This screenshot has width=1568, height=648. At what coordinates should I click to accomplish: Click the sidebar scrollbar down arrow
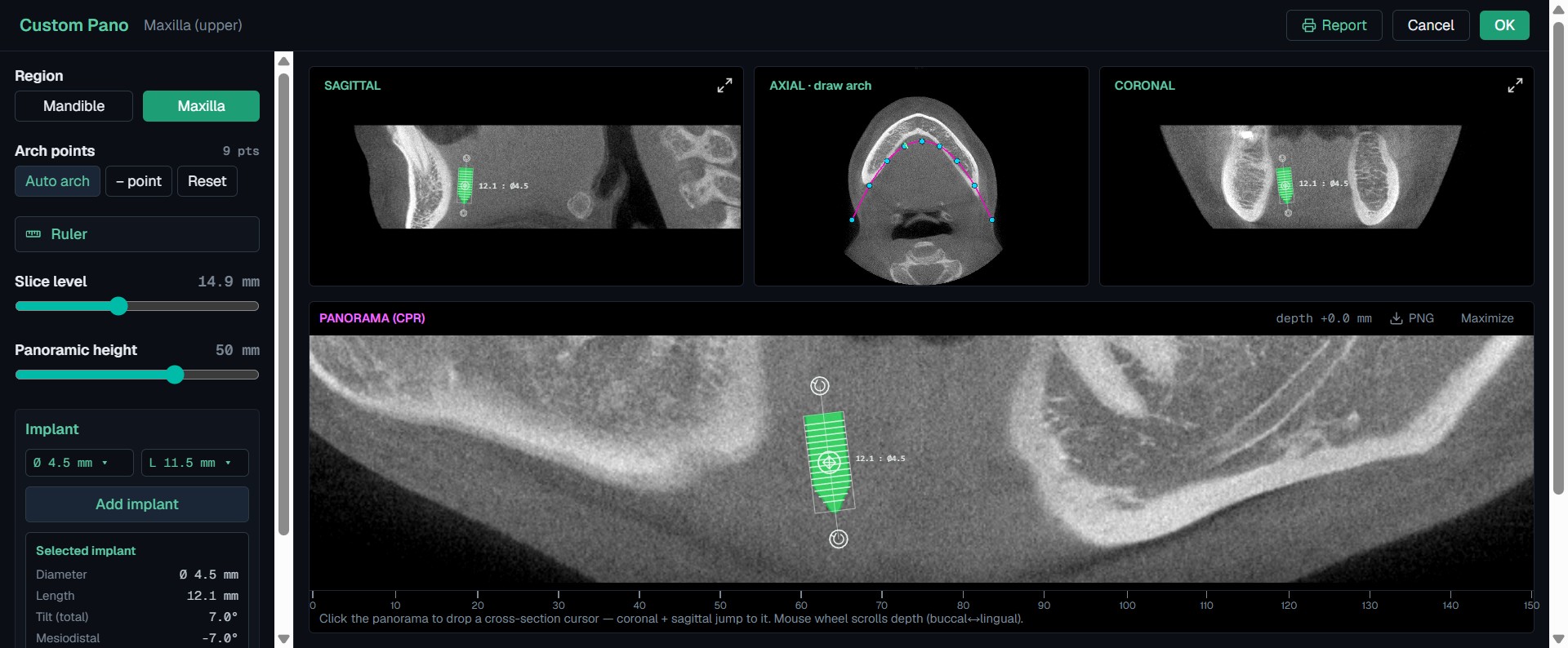coord(284,639)
